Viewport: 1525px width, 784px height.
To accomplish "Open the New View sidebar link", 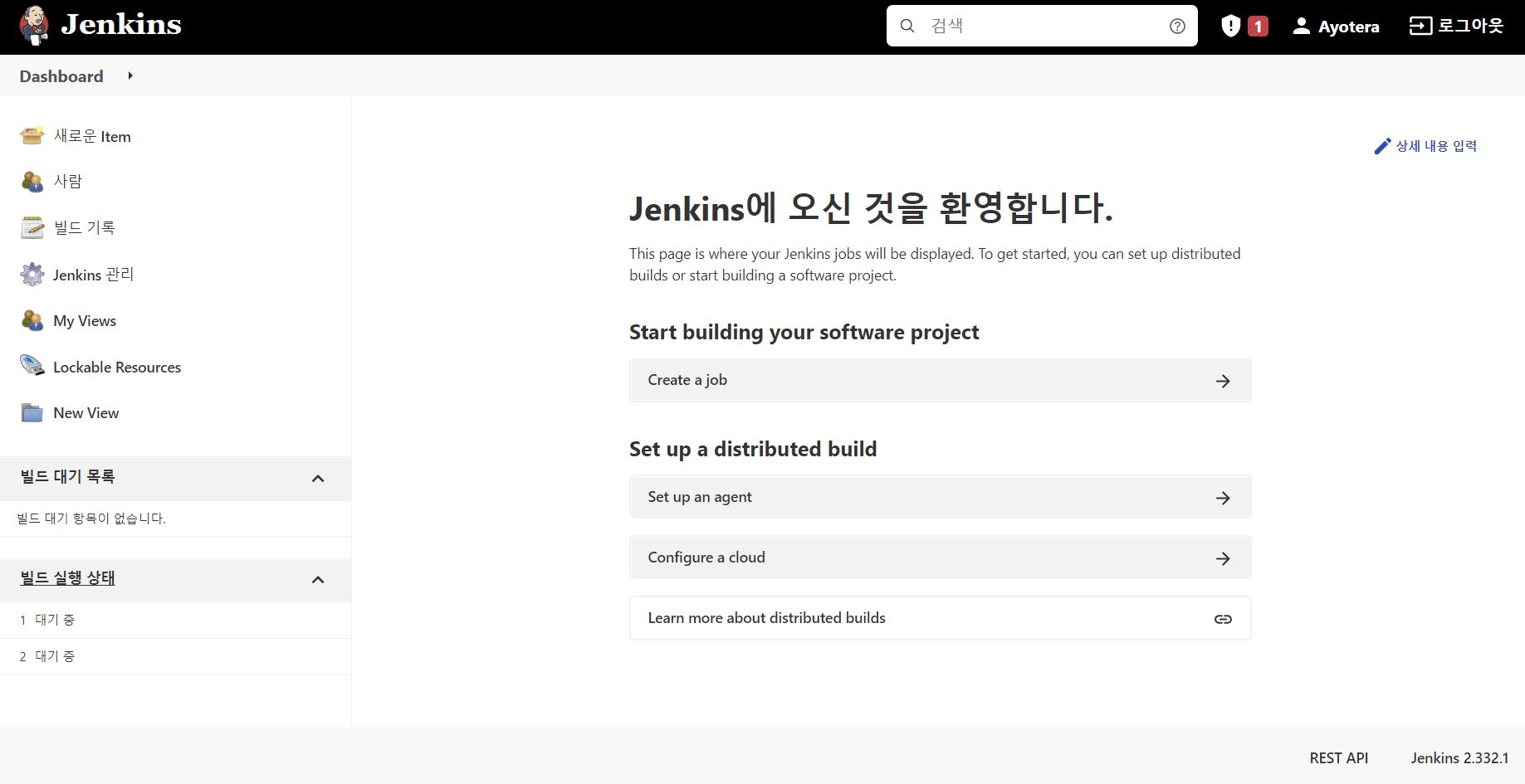I will point(86,413).
